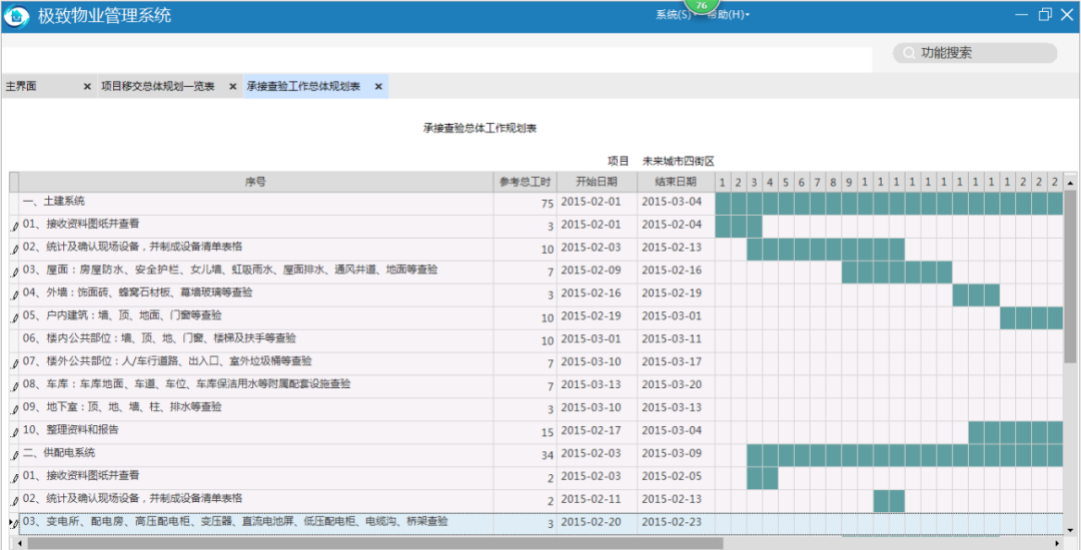Click the 参考总工时 column header

525,182
